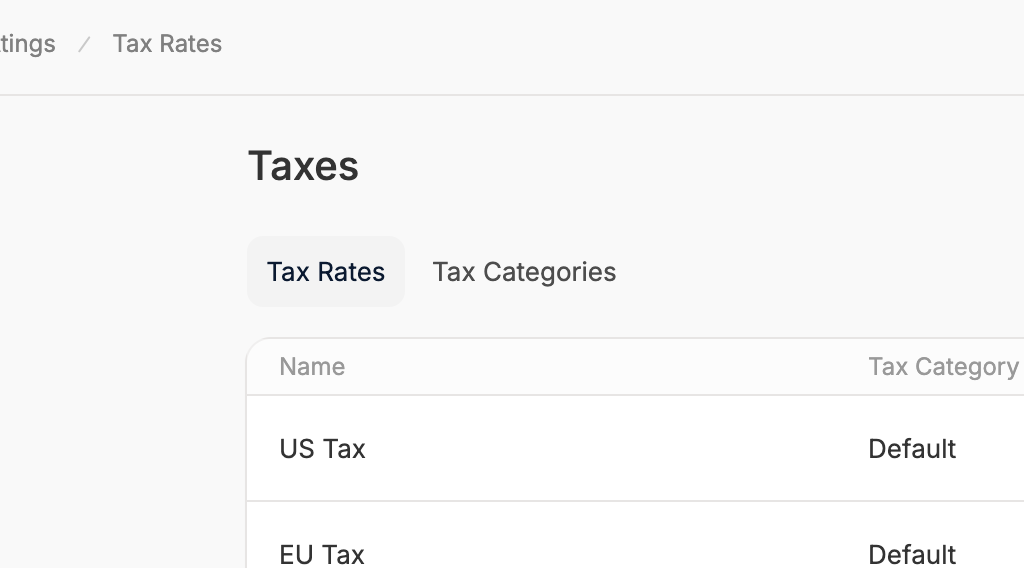This screenshot has width=1024, height=568.
Task: Click empty area of the top breadcrumb bar
Action: [x=620, y=44]
